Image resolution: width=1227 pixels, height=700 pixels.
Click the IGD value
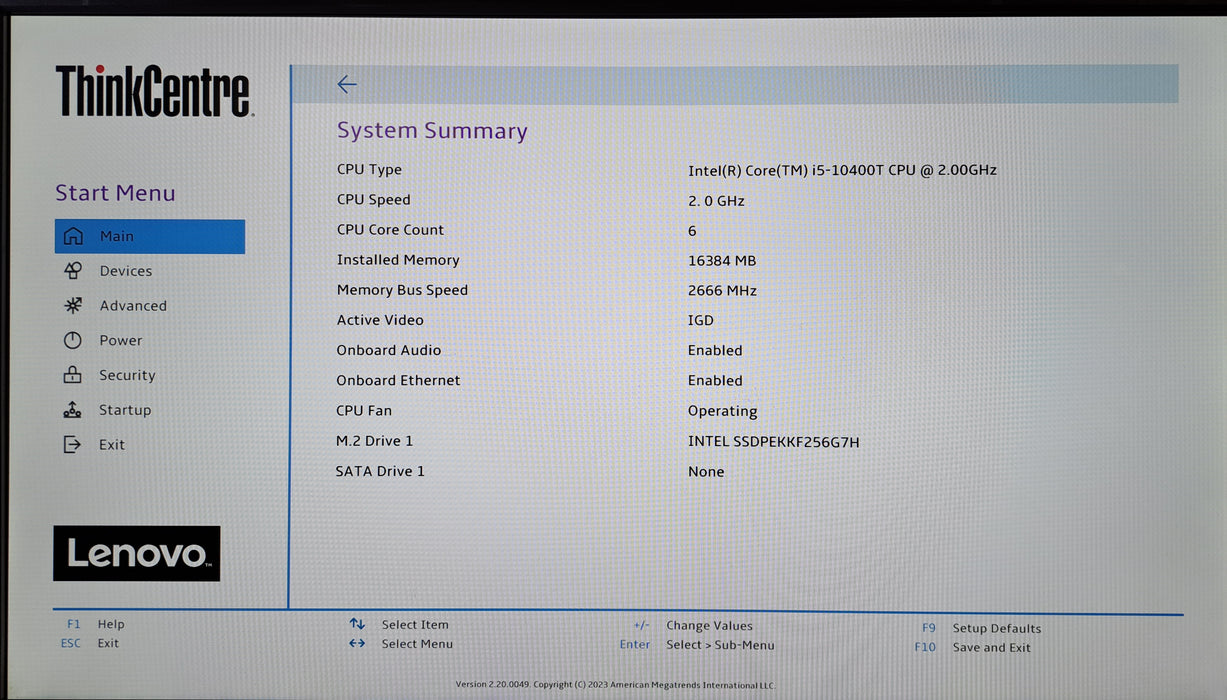click(701, 320)
